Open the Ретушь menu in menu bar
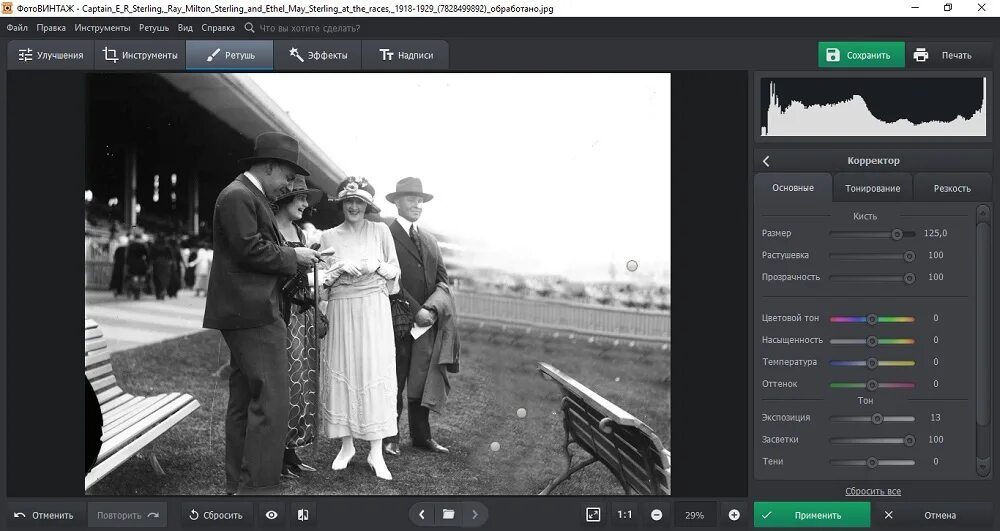This screenshot has width=1000, height=531. (154, 28)
